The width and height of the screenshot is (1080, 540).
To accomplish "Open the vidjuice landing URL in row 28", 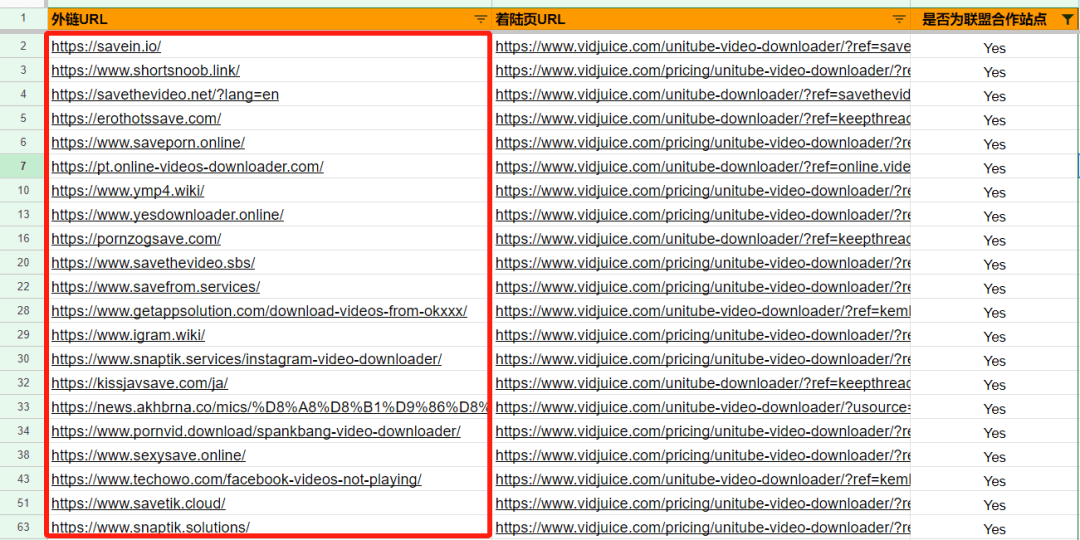I will [x=703, y=311].
